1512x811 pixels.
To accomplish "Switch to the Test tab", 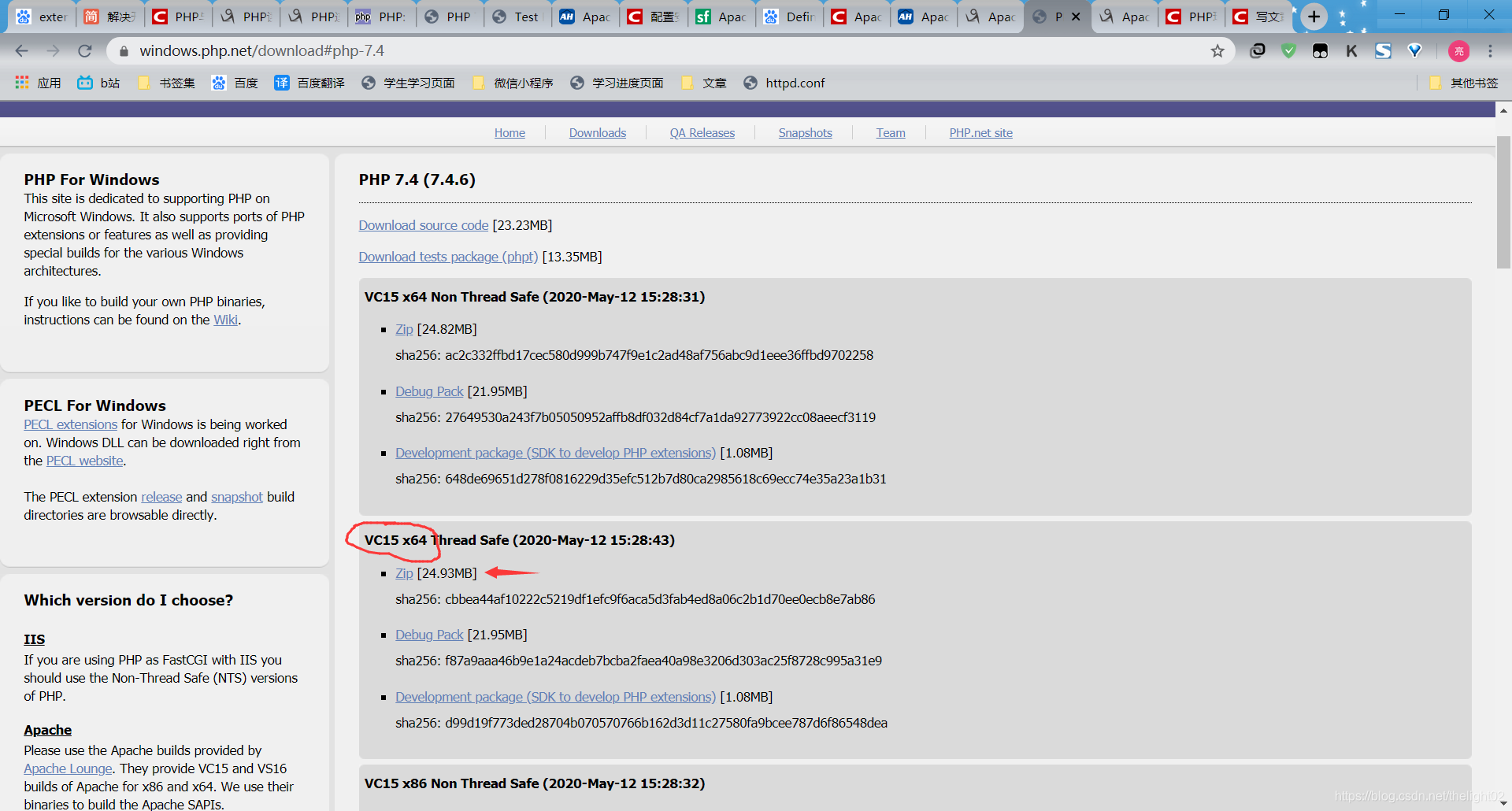I will [516, 17].
